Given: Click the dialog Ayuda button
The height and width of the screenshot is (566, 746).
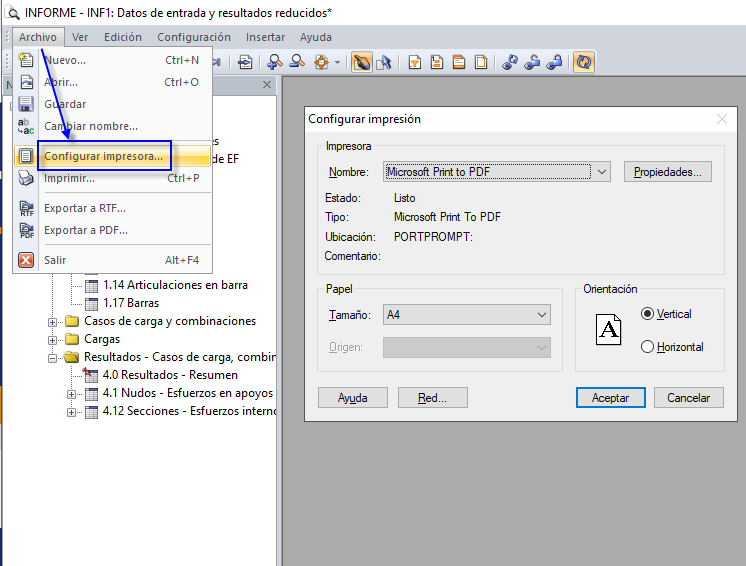Looking at the screenshot, I should tap(353, 398).
